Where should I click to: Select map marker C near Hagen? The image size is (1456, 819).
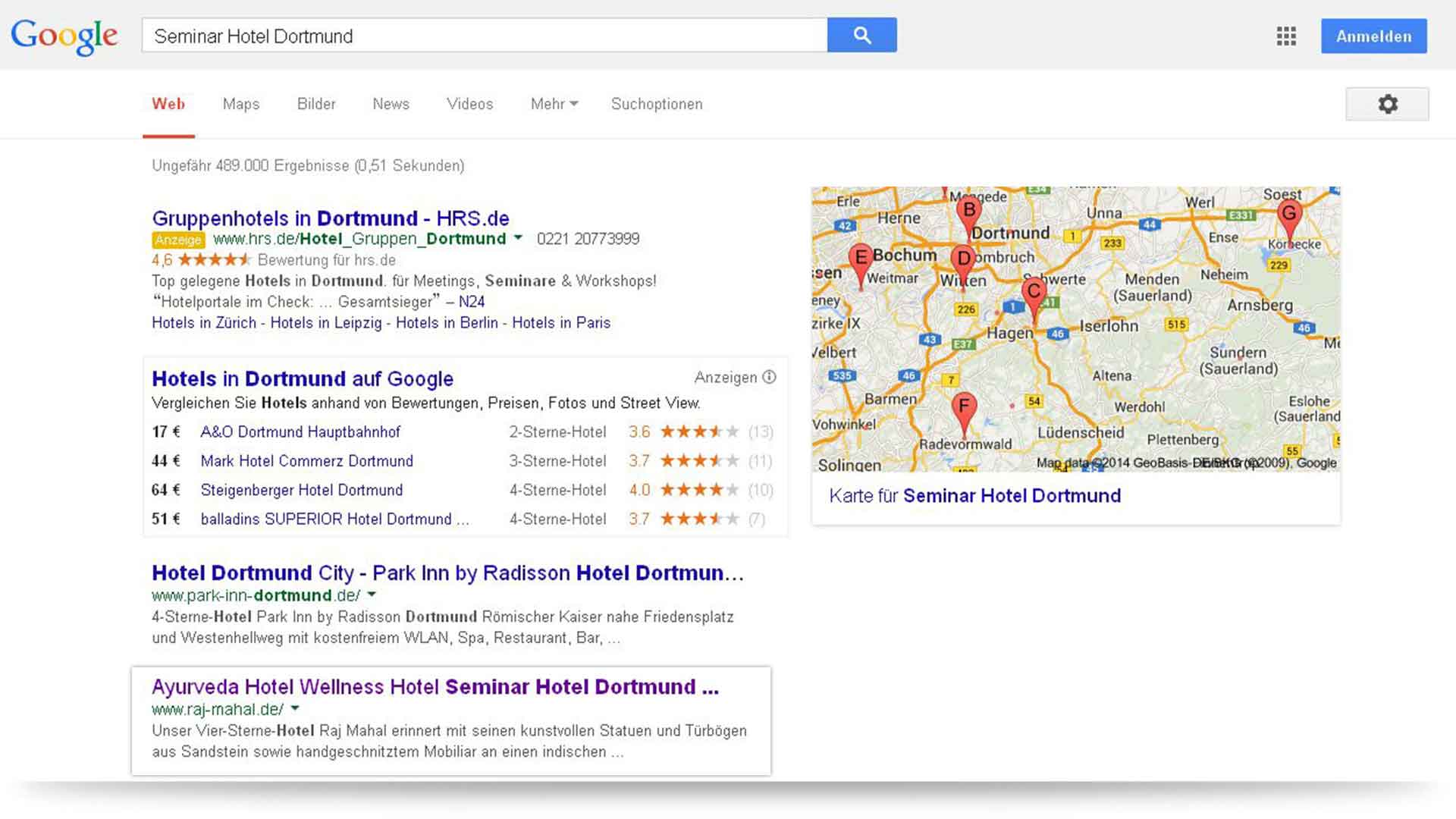pos(1034,293)
